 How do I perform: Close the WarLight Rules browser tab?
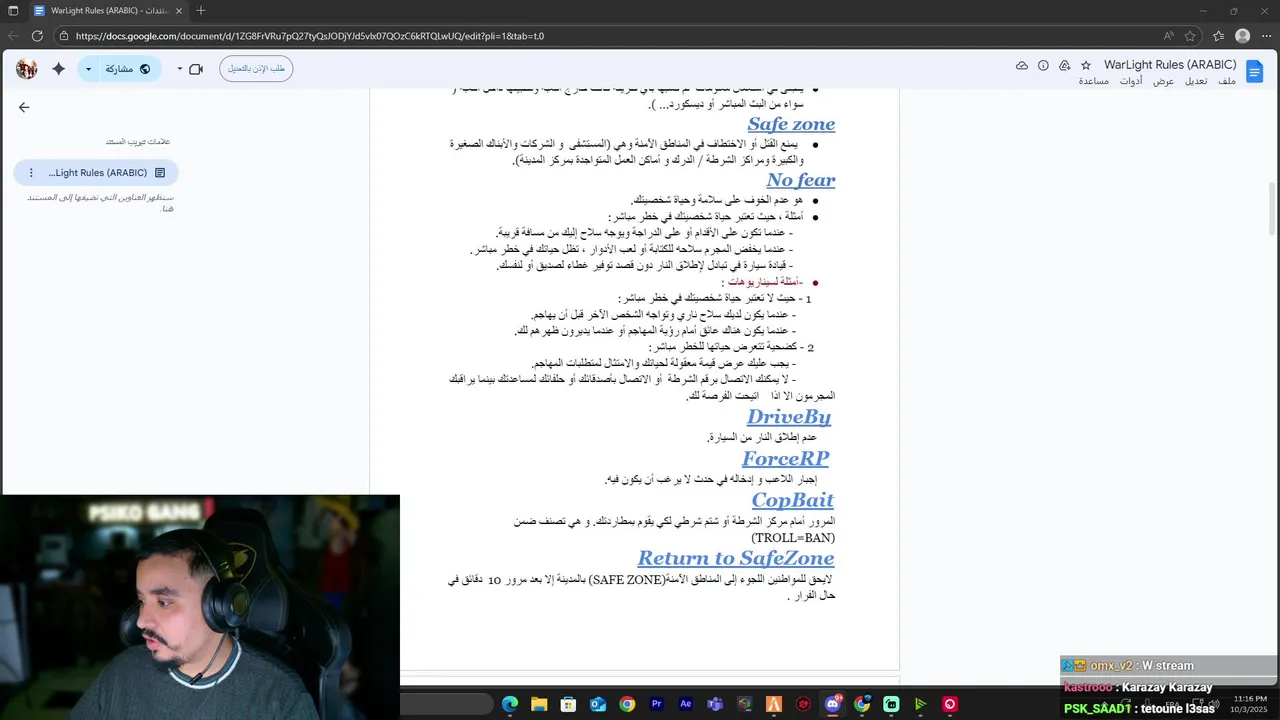(x=177, y=11)
